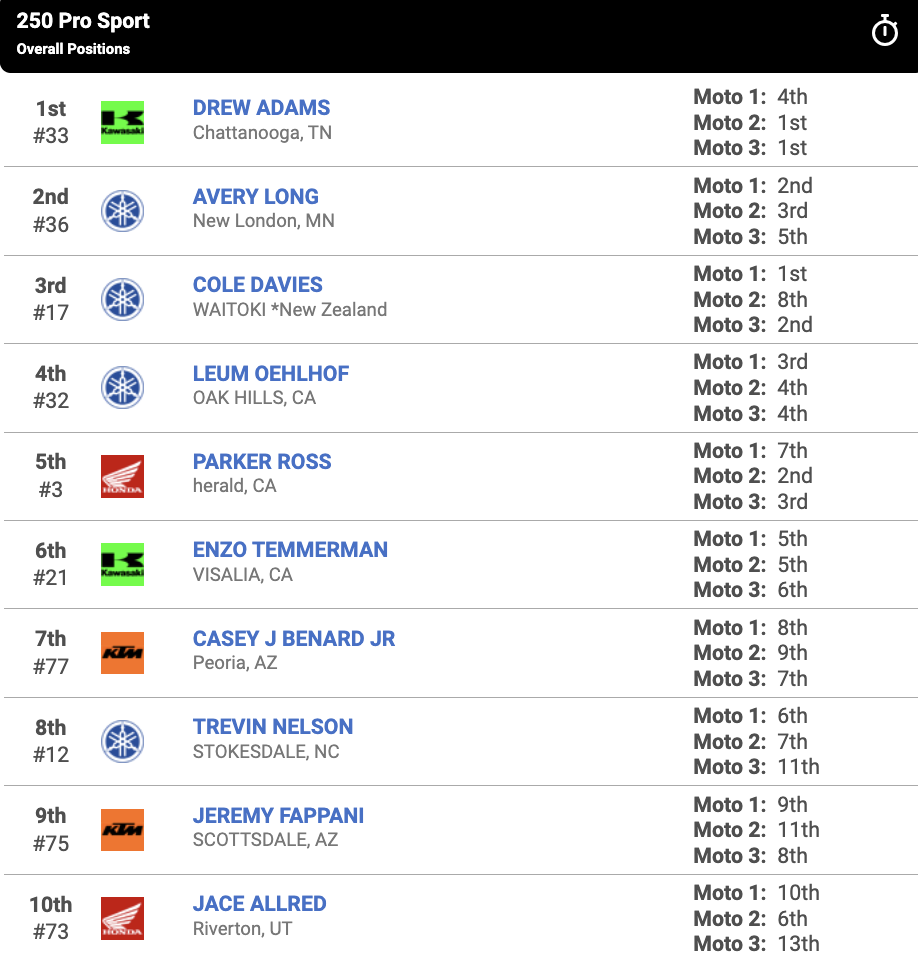Click the 250 Pro Sport header title
Image resolution: width=918 pixels, height=960 pixels.
(83, 20)
